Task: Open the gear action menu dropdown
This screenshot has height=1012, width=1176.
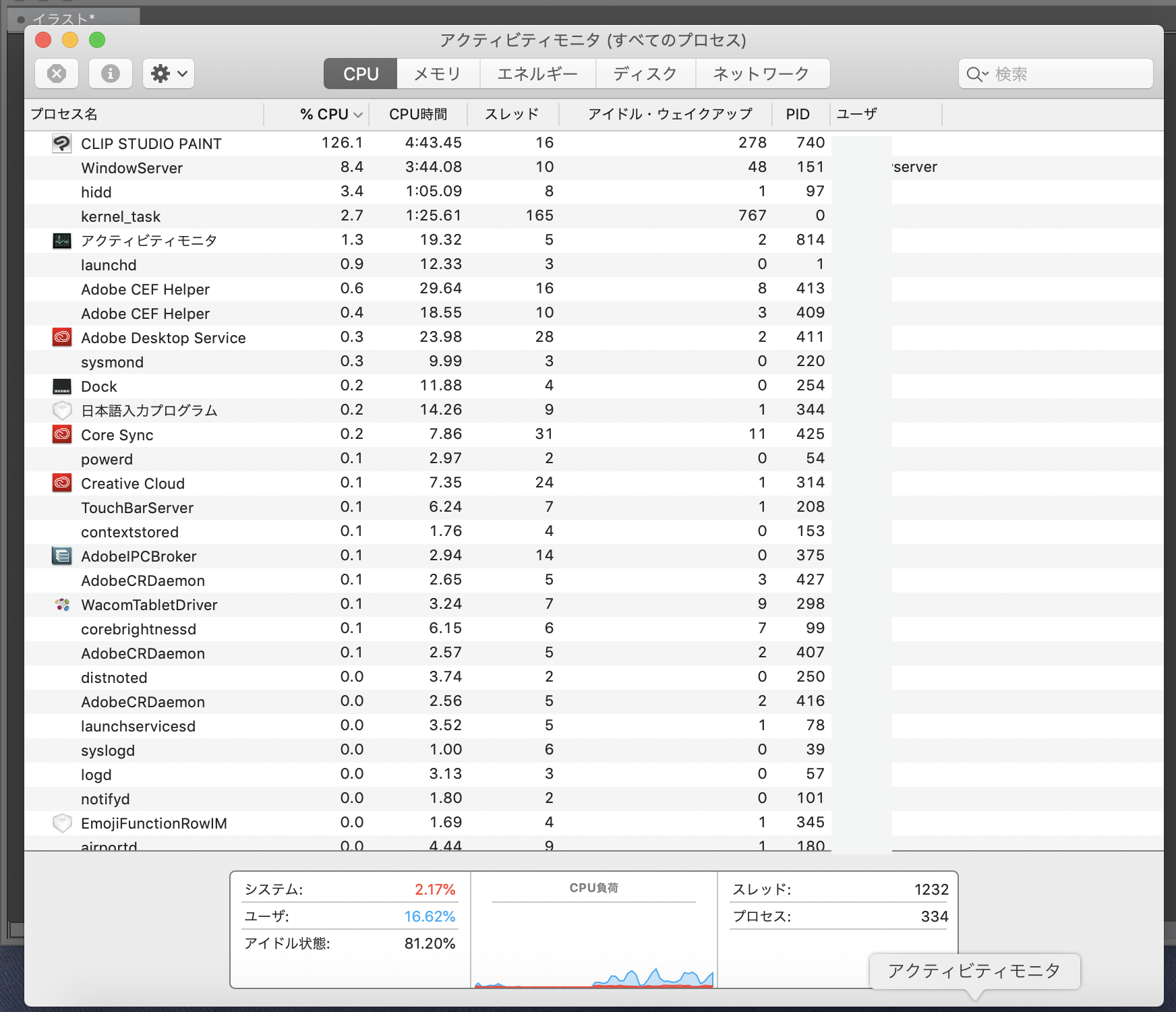Action: (x=169, y=73)
